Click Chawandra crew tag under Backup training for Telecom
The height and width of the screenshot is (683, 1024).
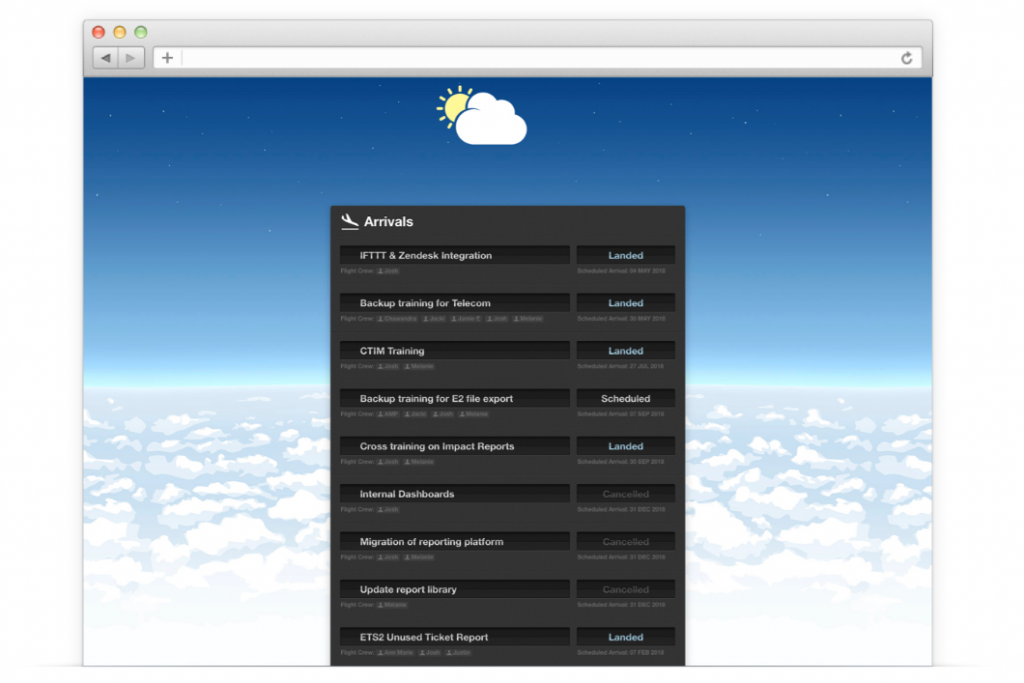click(397, 319)
